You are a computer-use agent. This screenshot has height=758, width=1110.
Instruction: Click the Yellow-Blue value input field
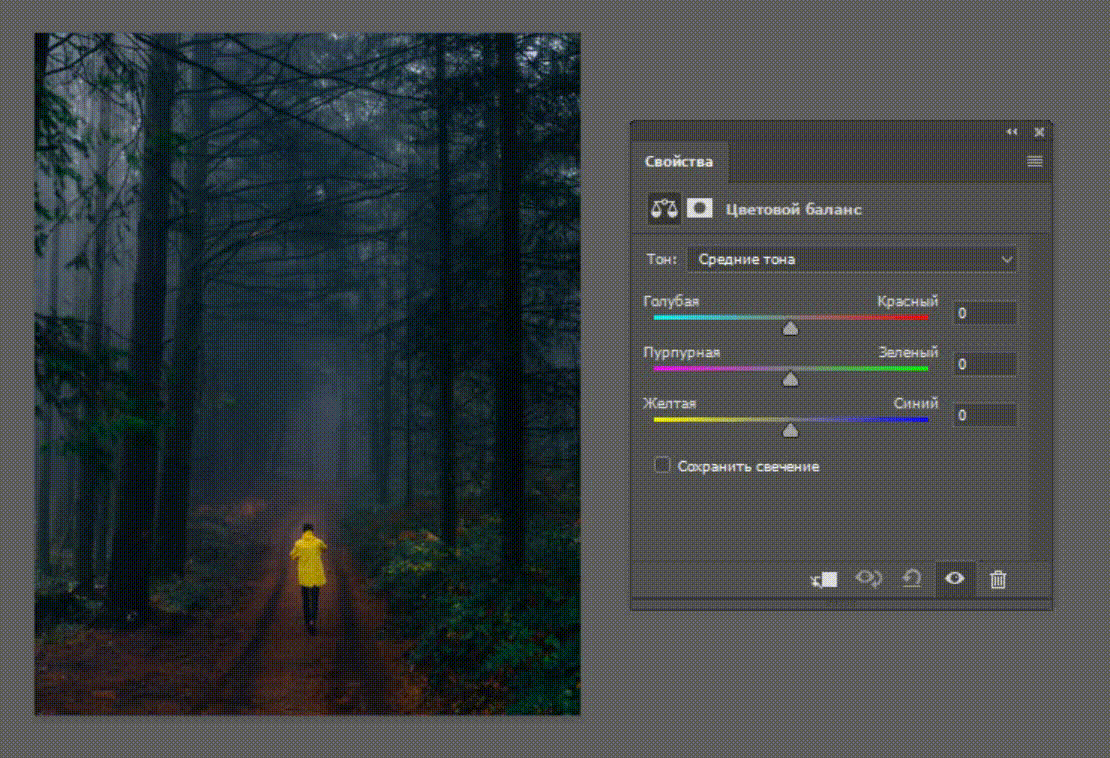tap(985, 415)
